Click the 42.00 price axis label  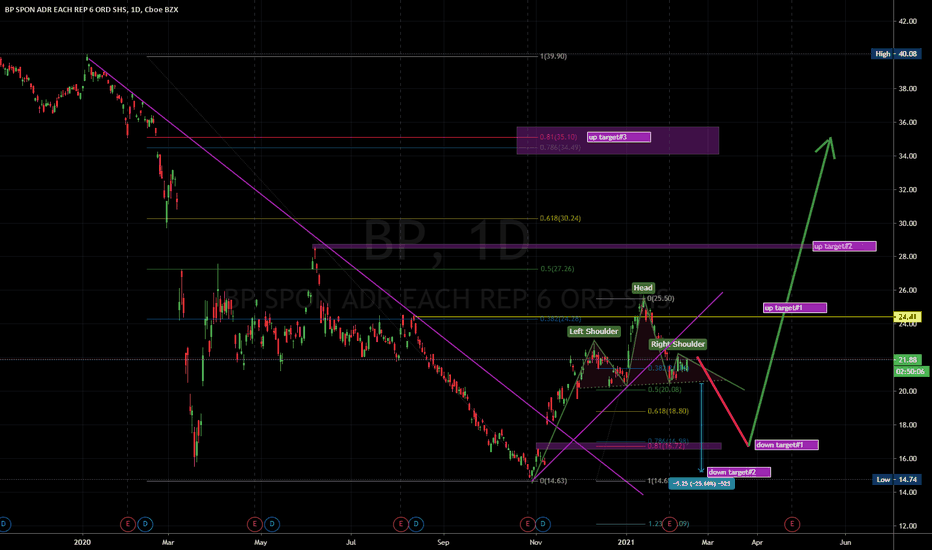pyautogui.click(x=907, y=21)
